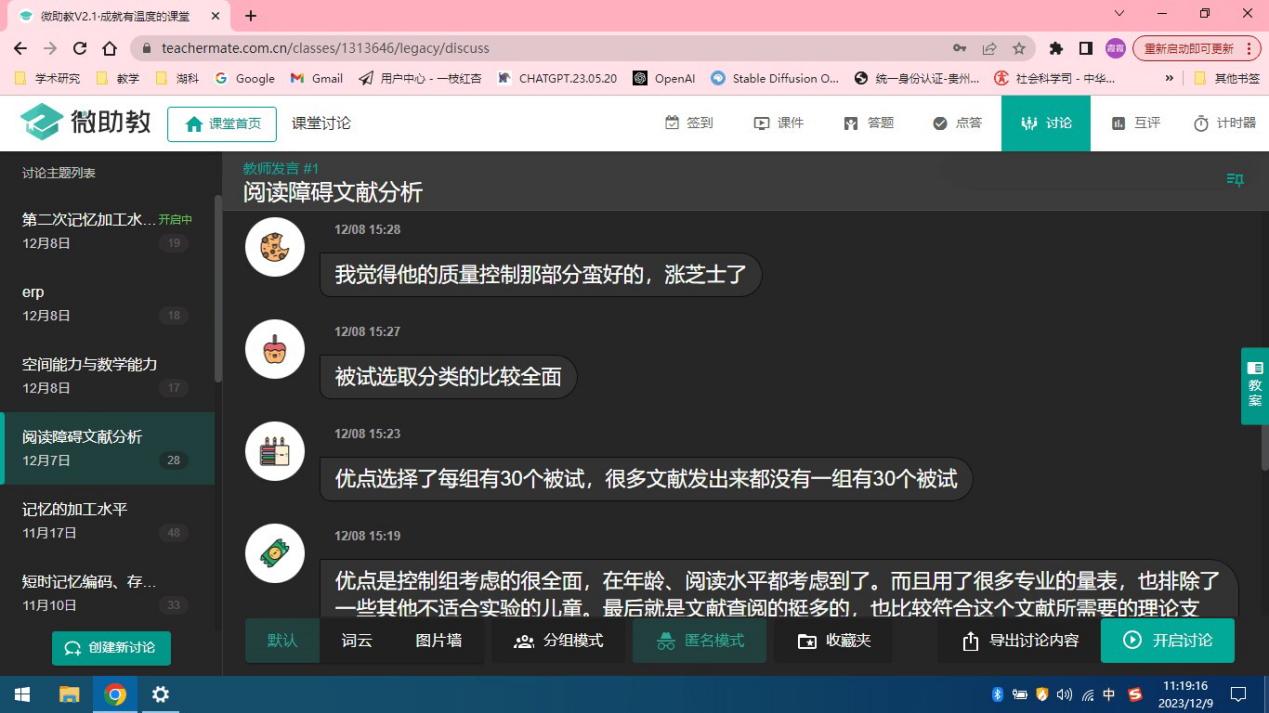Switch to 默认 default view
1269x713 pixels.
(x=282, y=641)
